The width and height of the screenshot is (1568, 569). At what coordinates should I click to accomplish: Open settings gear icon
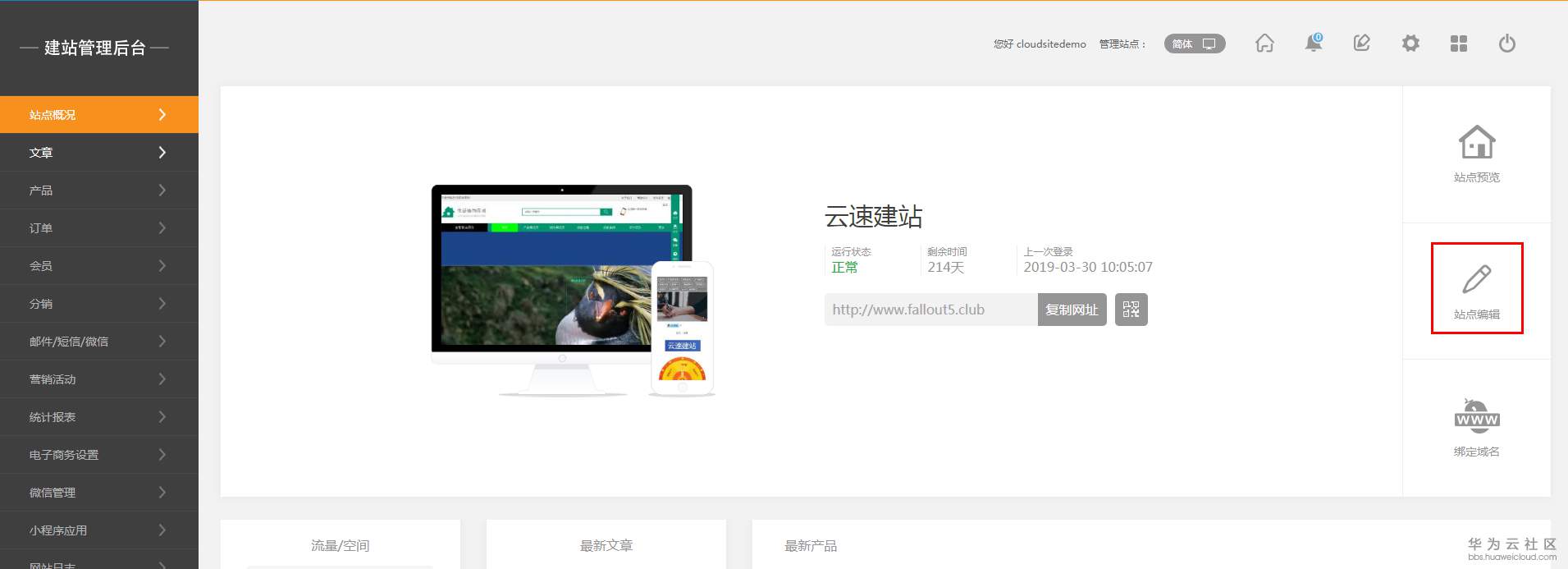click(x=1410, y=43)
